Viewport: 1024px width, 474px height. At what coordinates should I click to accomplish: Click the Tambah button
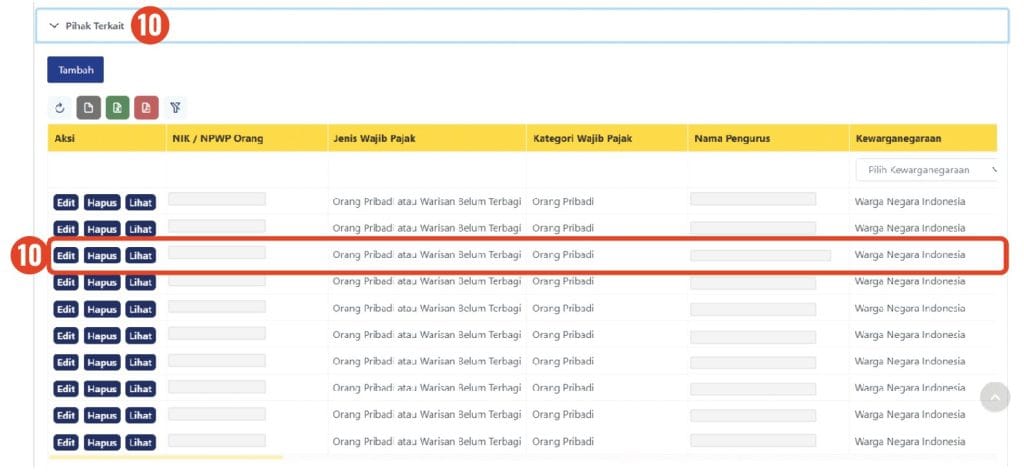coord(75,70)
